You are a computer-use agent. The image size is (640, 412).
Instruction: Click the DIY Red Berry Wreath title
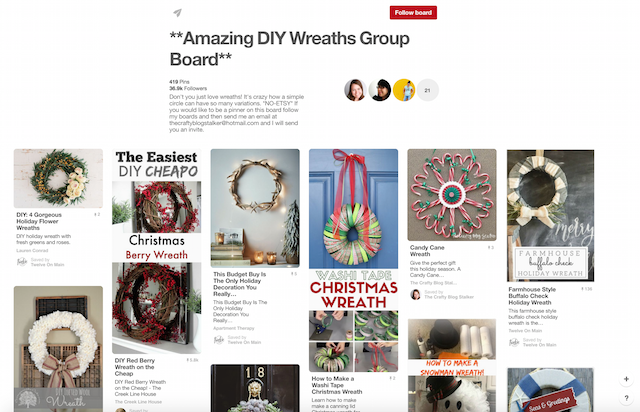click(135, 367)
